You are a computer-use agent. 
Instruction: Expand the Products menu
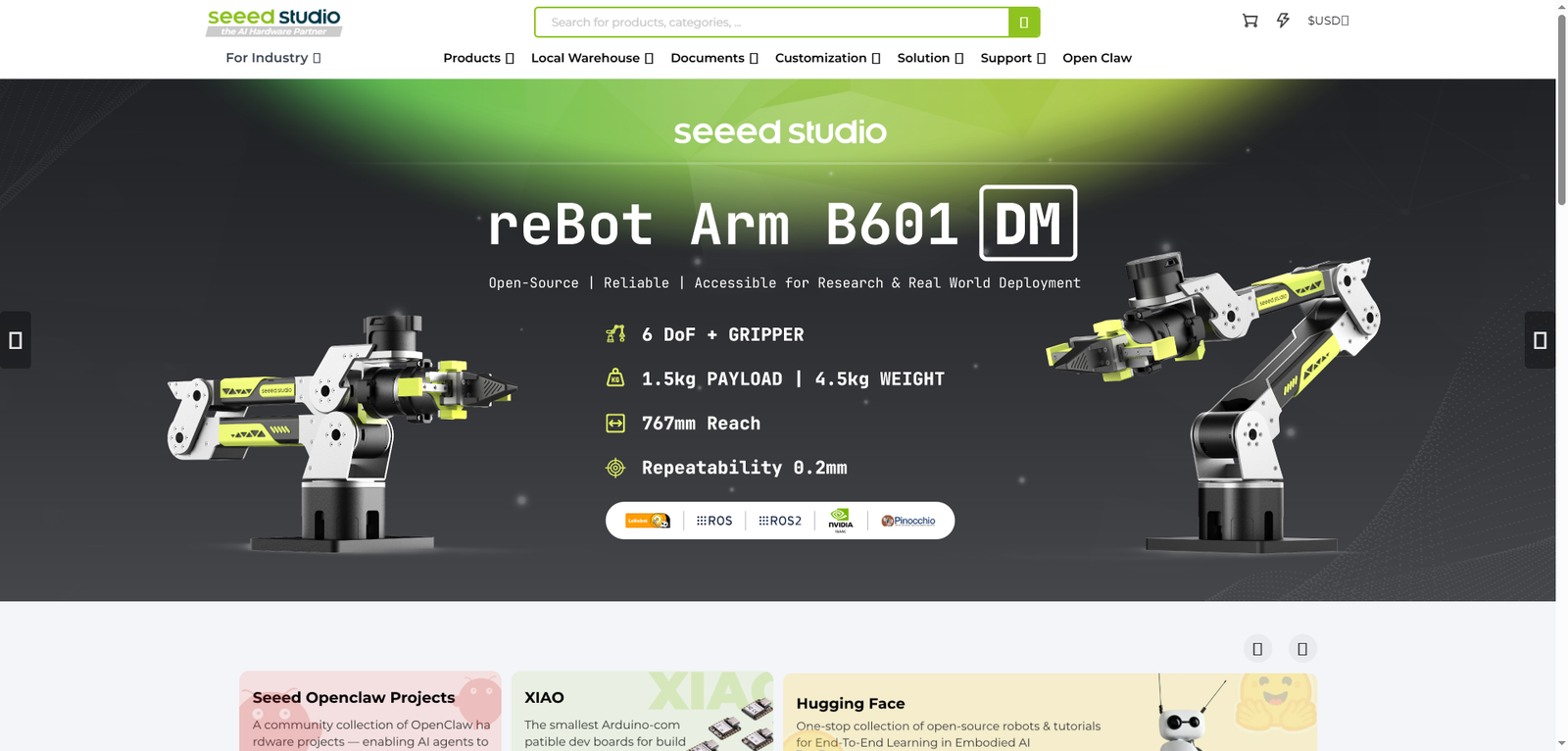pos(478,58)
